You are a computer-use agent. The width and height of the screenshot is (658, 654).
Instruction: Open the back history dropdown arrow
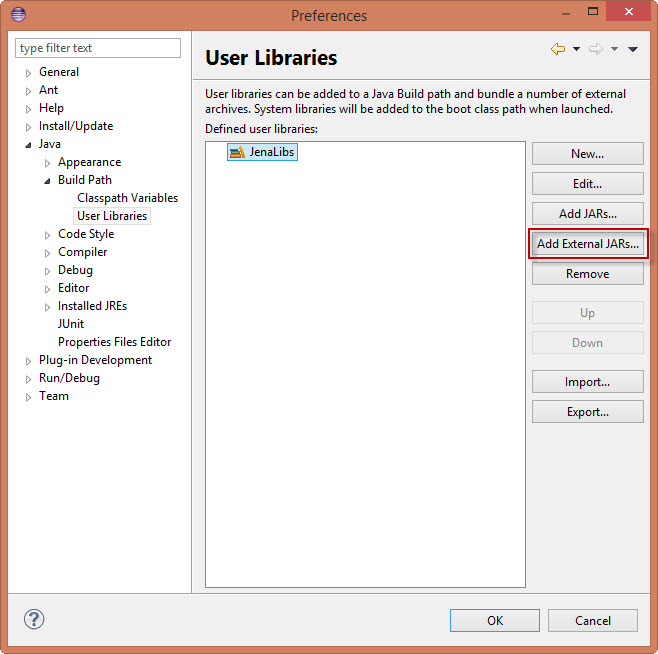click(577, 49)
